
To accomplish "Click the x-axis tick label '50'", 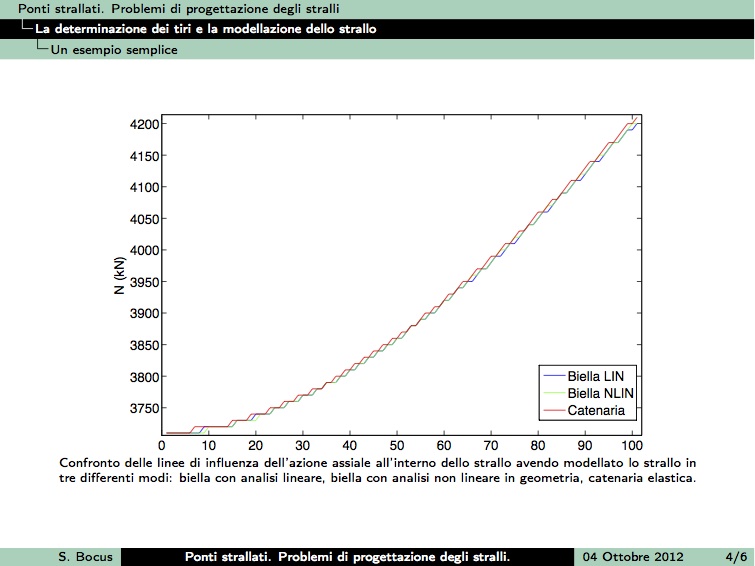I will (397, 445).
